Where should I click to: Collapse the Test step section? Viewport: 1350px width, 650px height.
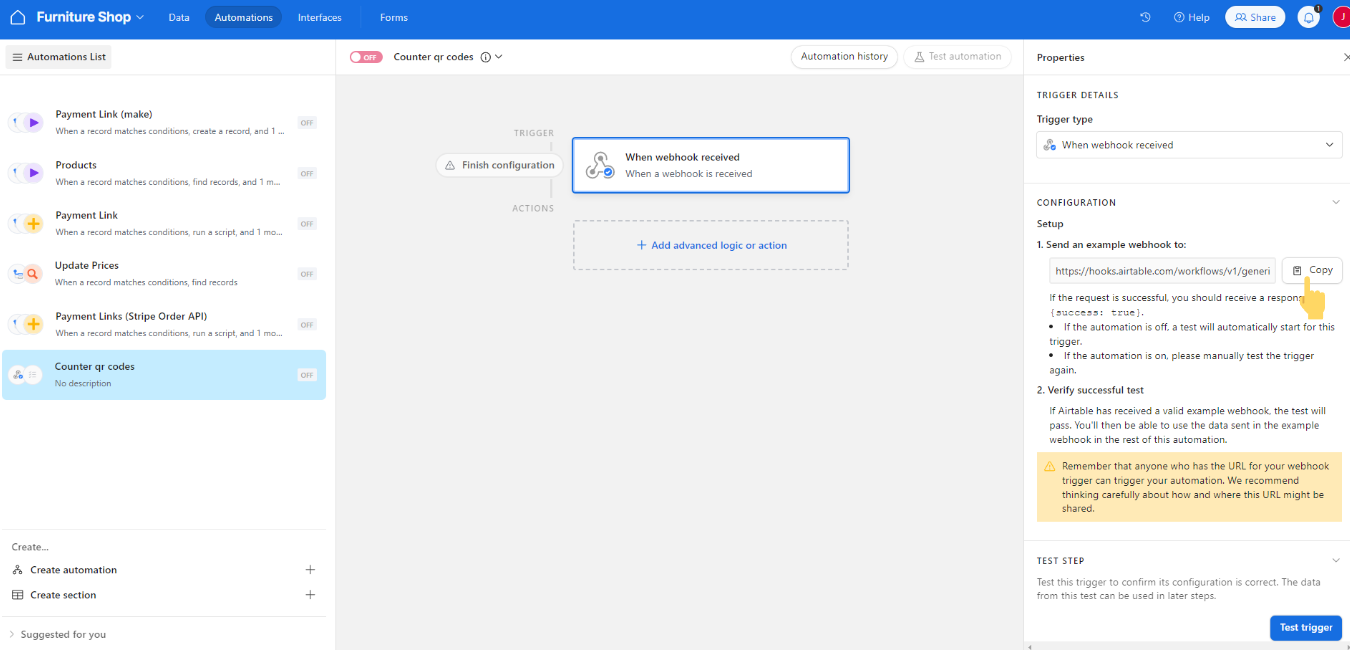(x=1335, y=561)
